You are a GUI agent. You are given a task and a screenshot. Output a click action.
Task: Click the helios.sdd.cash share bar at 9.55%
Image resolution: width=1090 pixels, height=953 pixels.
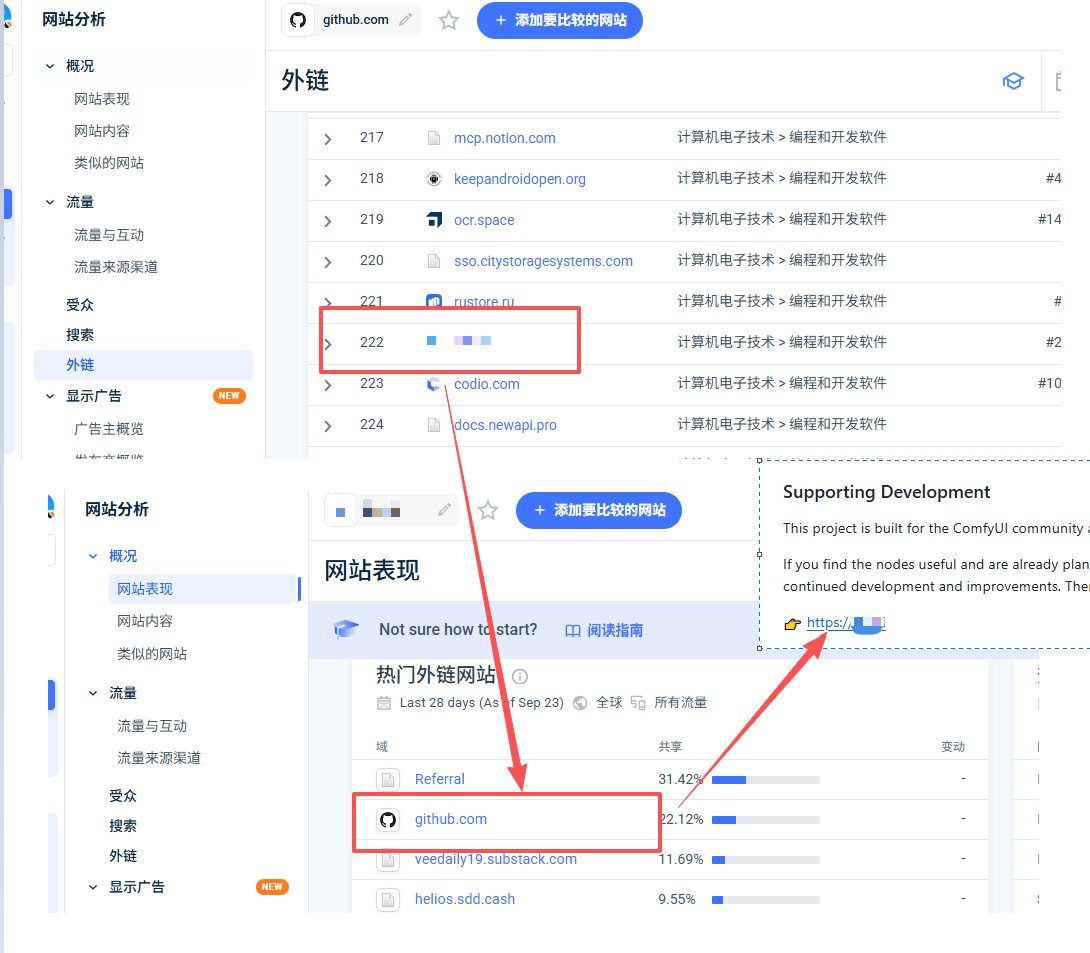click(765, 900)
